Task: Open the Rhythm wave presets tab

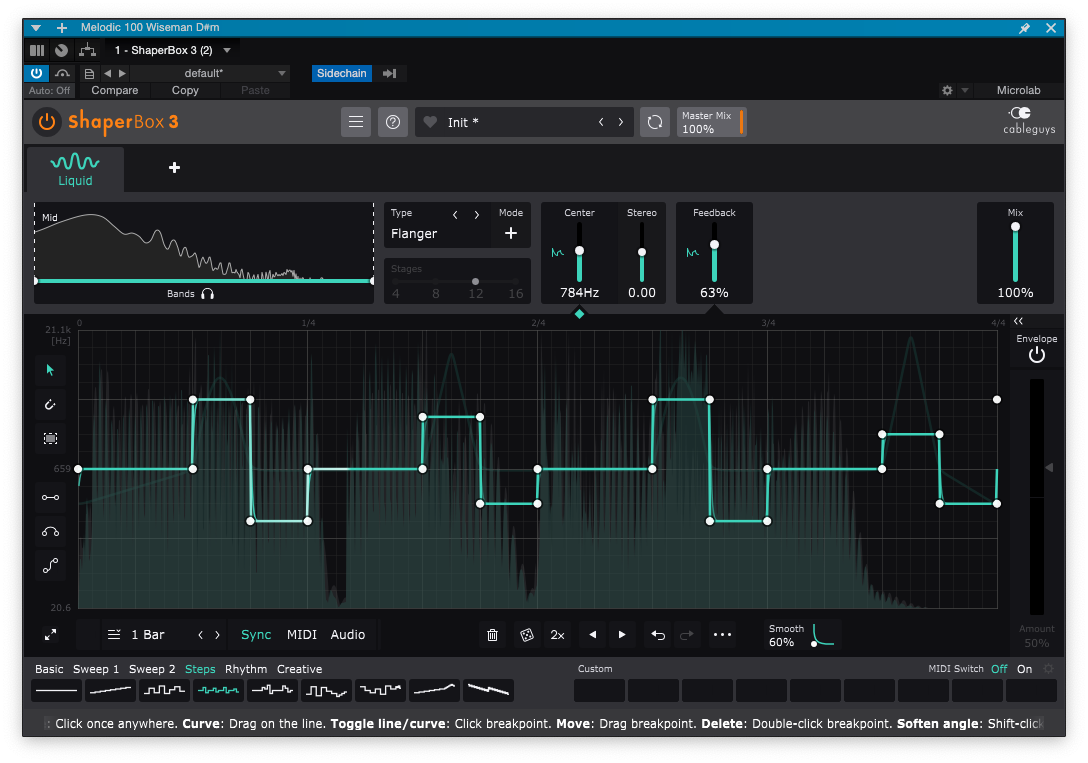Action: pyautogui.click(x=246, y=669)
